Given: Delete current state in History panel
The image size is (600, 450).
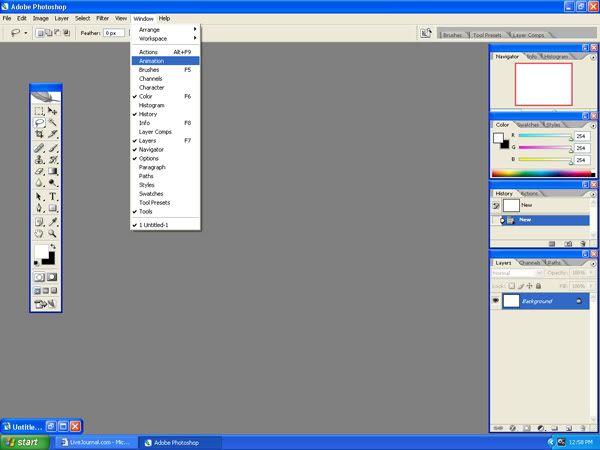Looking at the screenshot, I should [x=583, y=244].
